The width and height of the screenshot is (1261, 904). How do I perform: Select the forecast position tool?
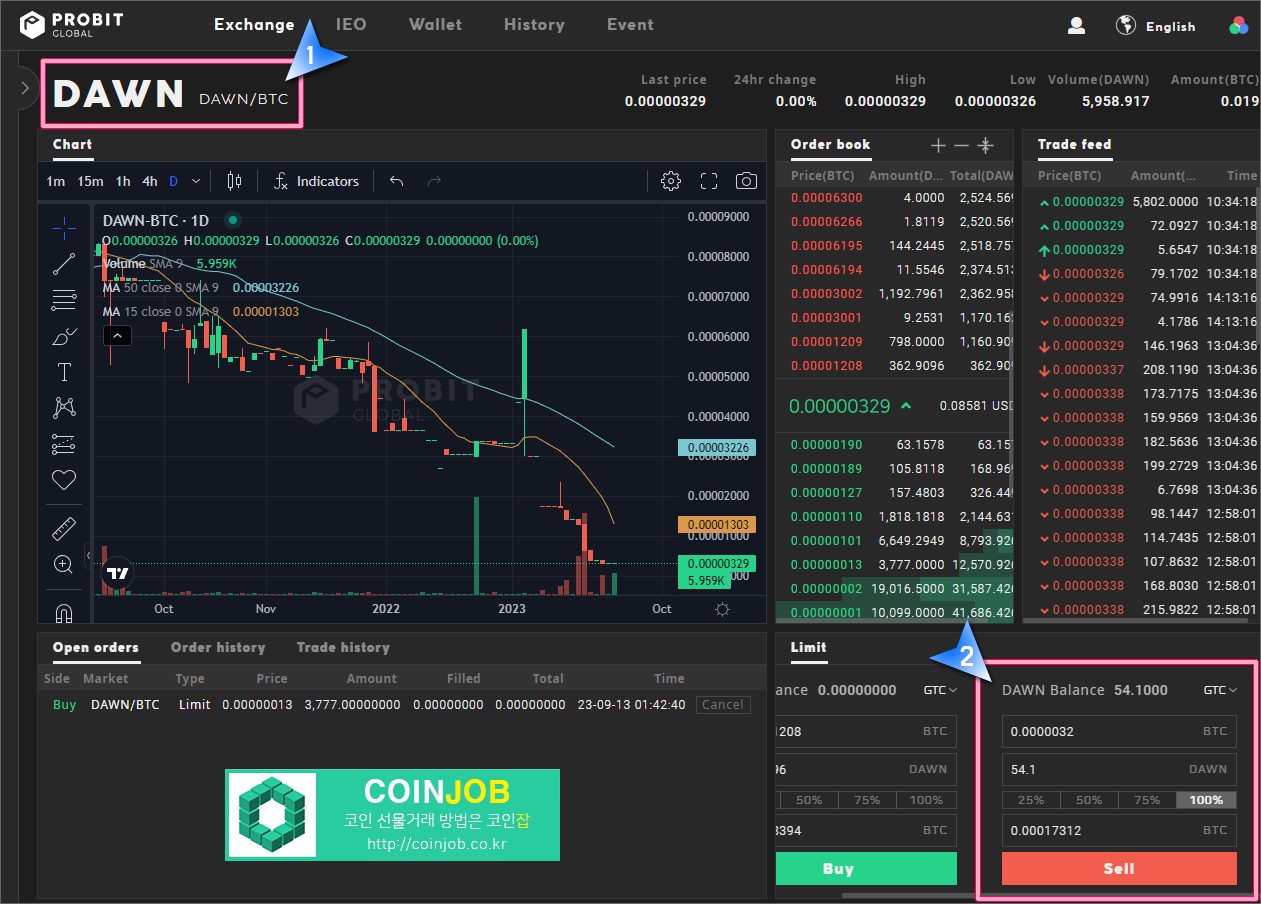point(64,444)
